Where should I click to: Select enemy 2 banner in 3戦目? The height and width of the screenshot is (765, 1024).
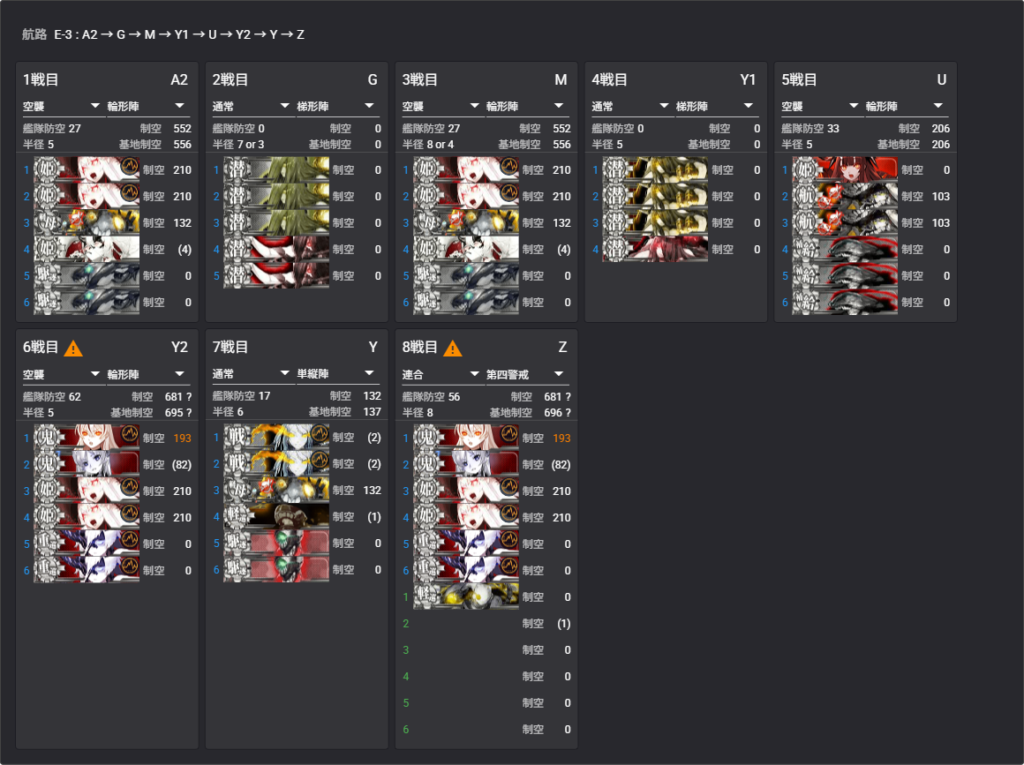466,196
